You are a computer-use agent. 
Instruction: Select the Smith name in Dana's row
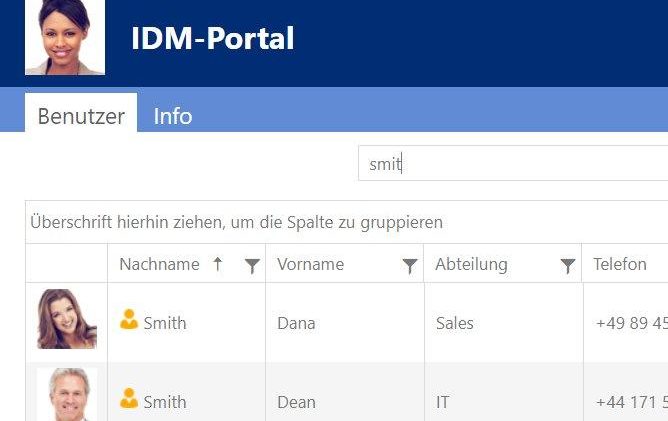click(164, 323)
